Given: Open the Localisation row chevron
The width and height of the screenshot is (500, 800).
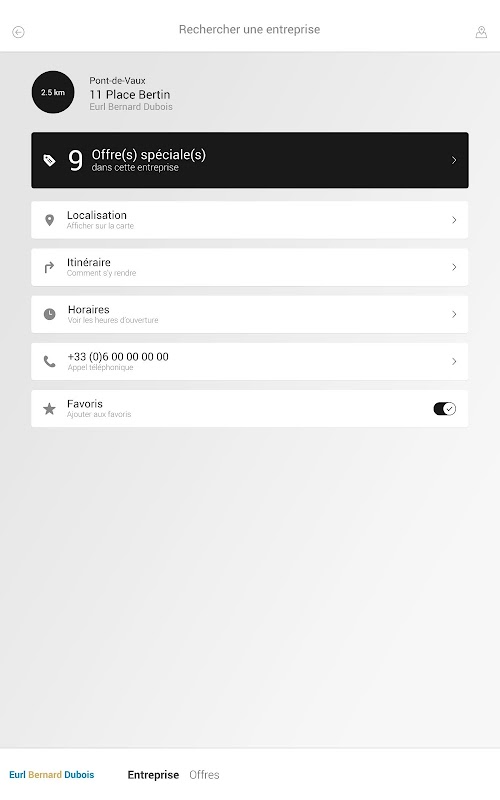Looking at the screenshot, I should coord(454,220).
